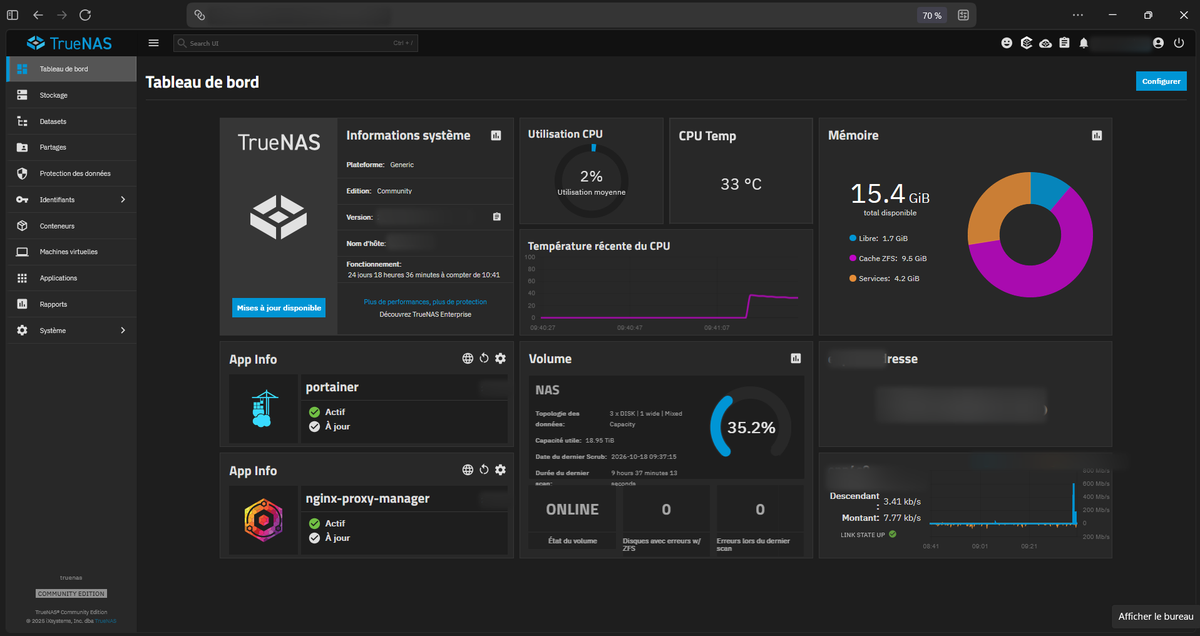Open nginx-proxy-manager settings gear icon
The image size is (1200, 636).
(501, 470)
